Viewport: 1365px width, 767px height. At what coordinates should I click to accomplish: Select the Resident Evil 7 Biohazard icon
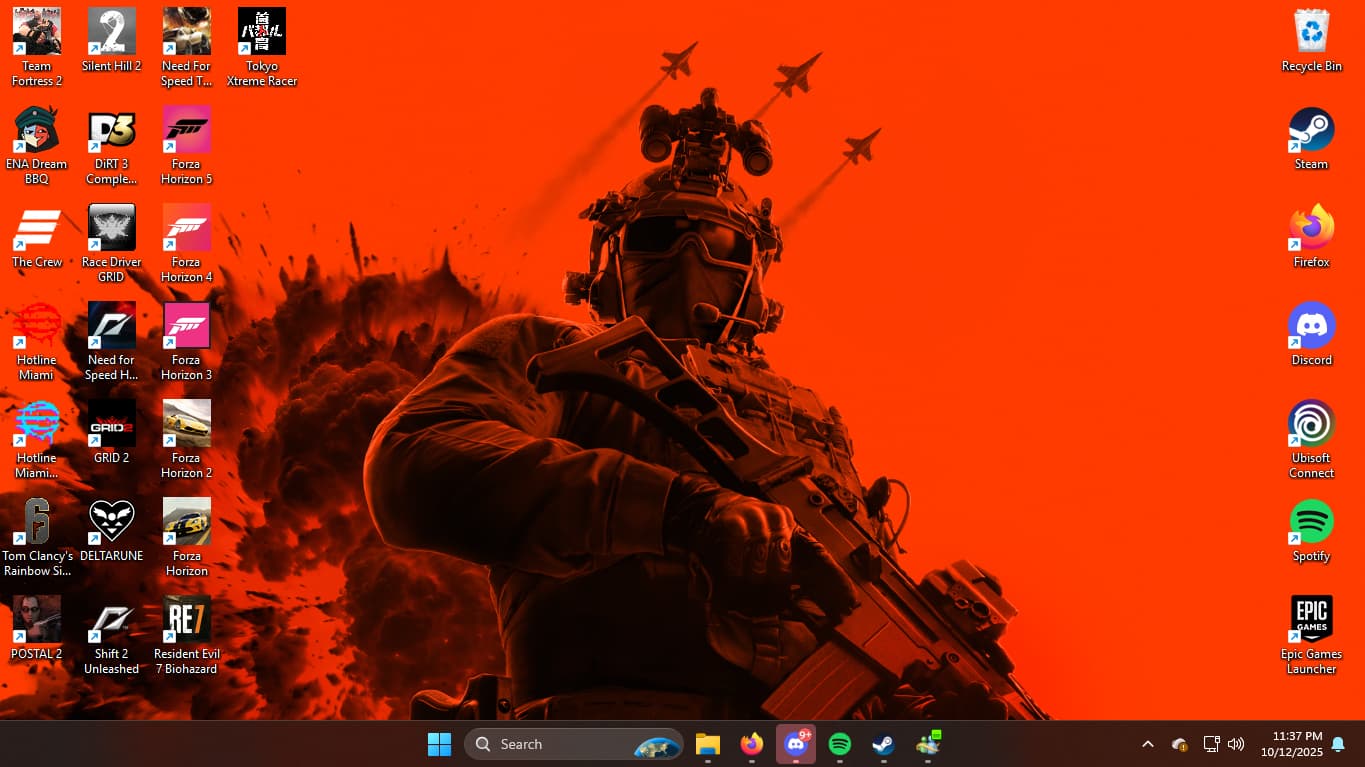click(x=187, y=620)
